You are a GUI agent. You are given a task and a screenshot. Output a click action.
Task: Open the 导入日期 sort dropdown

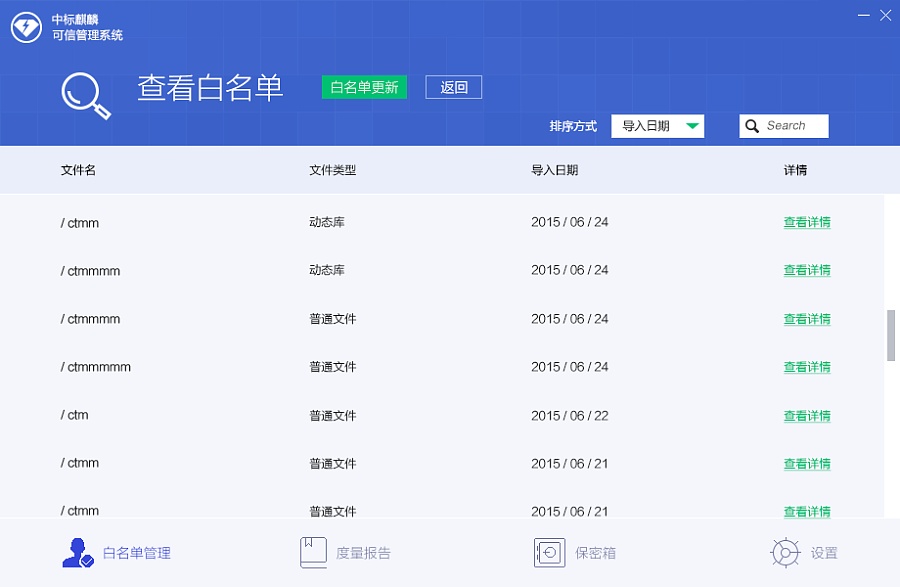[x=657, y=126]
